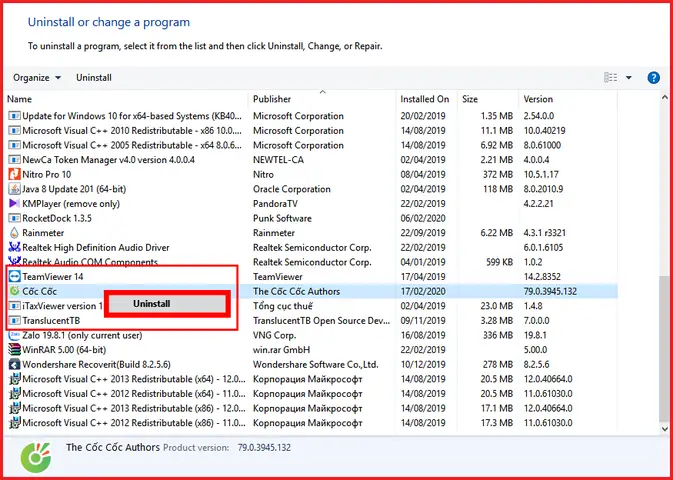The width and height of the screenshot is (673, 480).
Task: Select Realtek High Definition Audio Driver name
Action: pyautogui.click(x=96, y=248)
